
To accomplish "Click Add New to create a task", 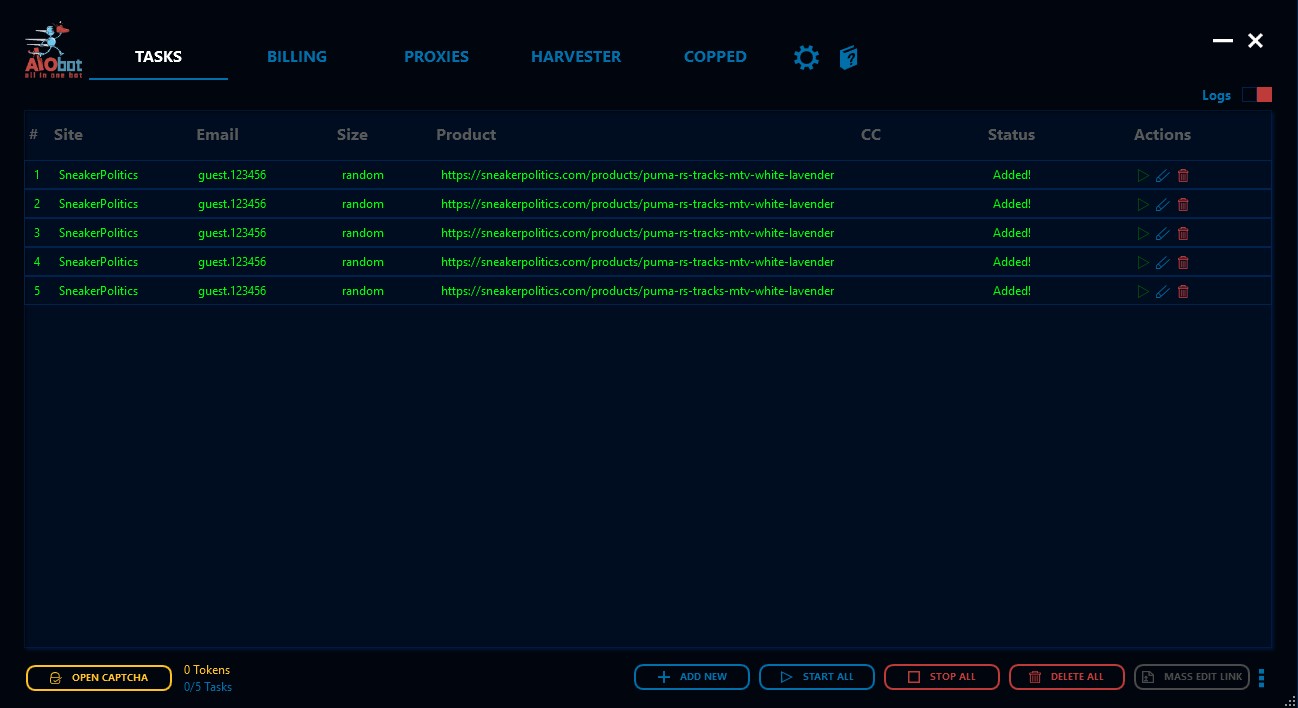I will [692, 677].
